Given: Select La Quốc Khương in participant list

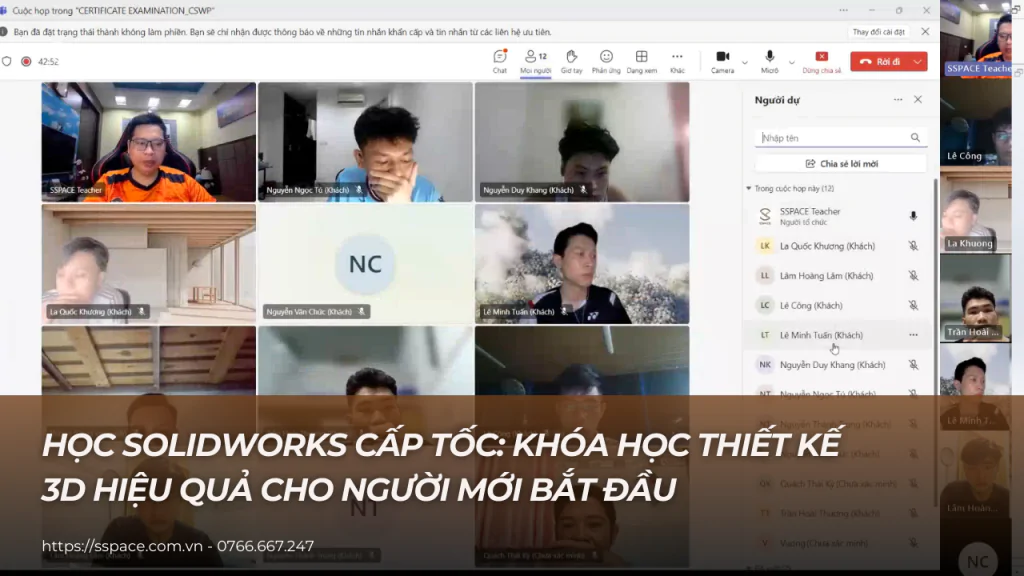Looking at the screenshot, I should (839, 246).
